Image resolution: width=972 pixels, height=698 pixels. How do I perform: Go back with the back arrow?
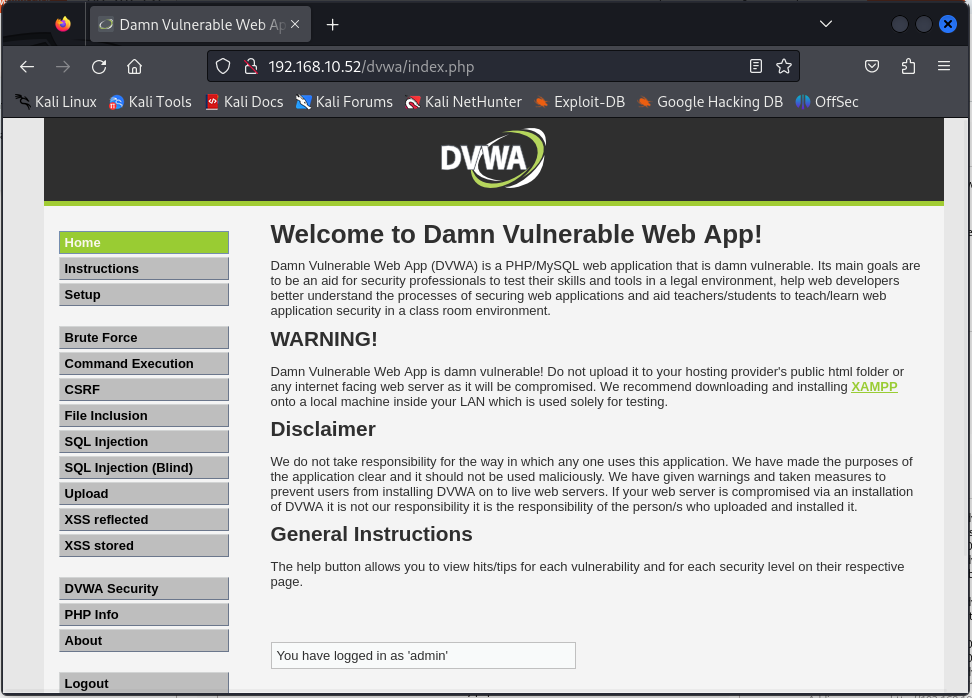(27, 66)
